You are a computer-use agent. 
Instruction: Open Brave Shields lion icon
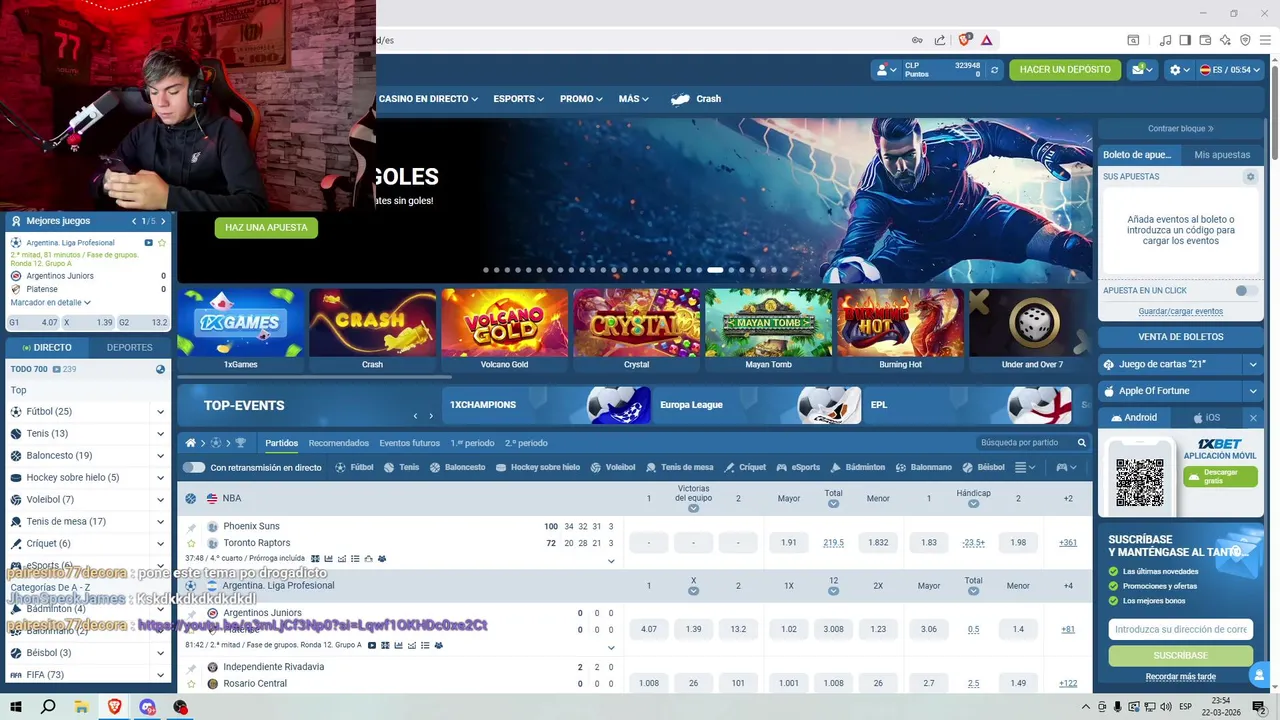tap(965, 40)
